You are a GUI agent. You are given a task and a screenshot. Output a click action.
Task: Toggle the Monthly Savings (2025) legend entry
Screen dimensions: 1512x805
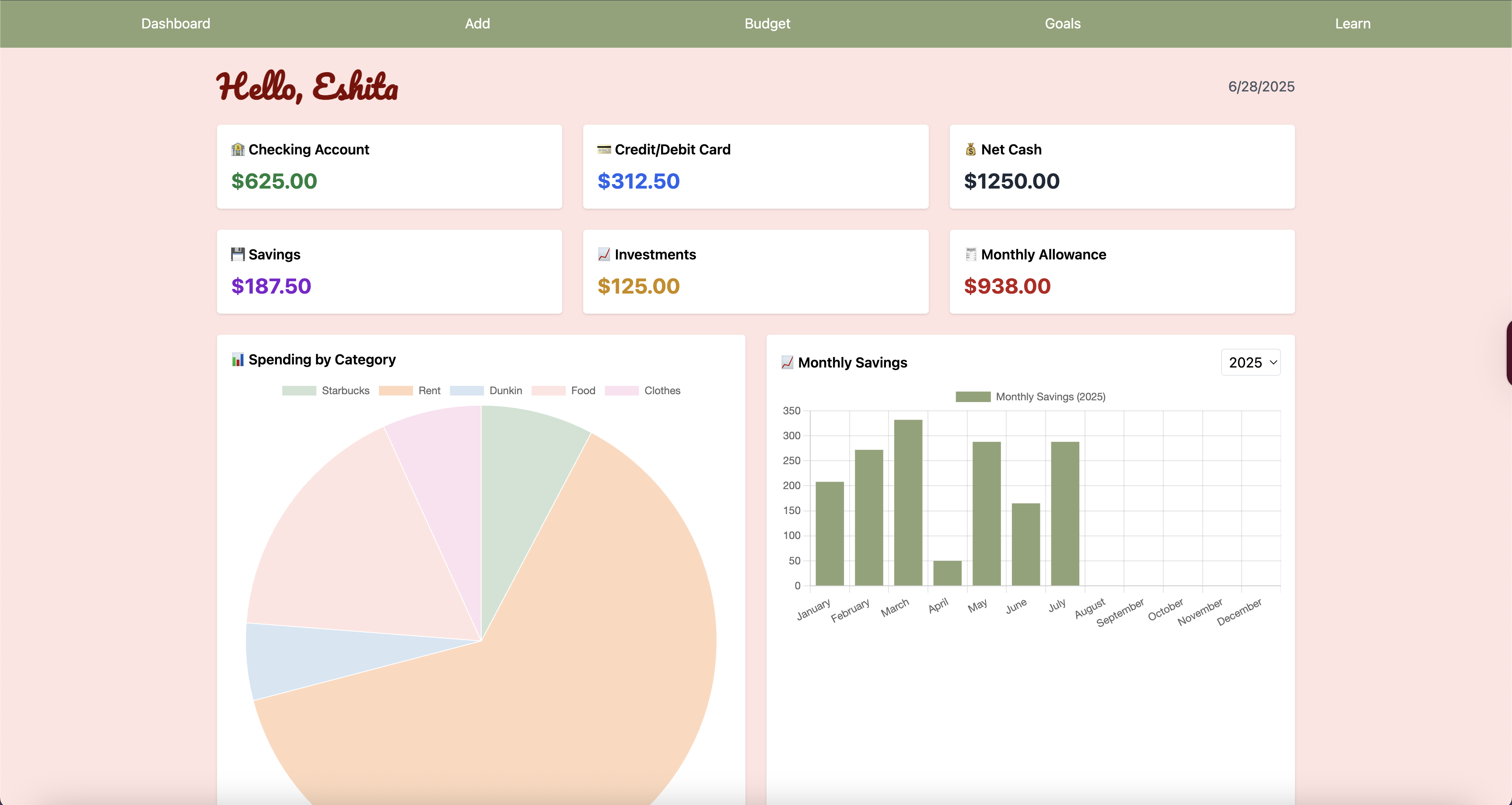coord(1050,397)
